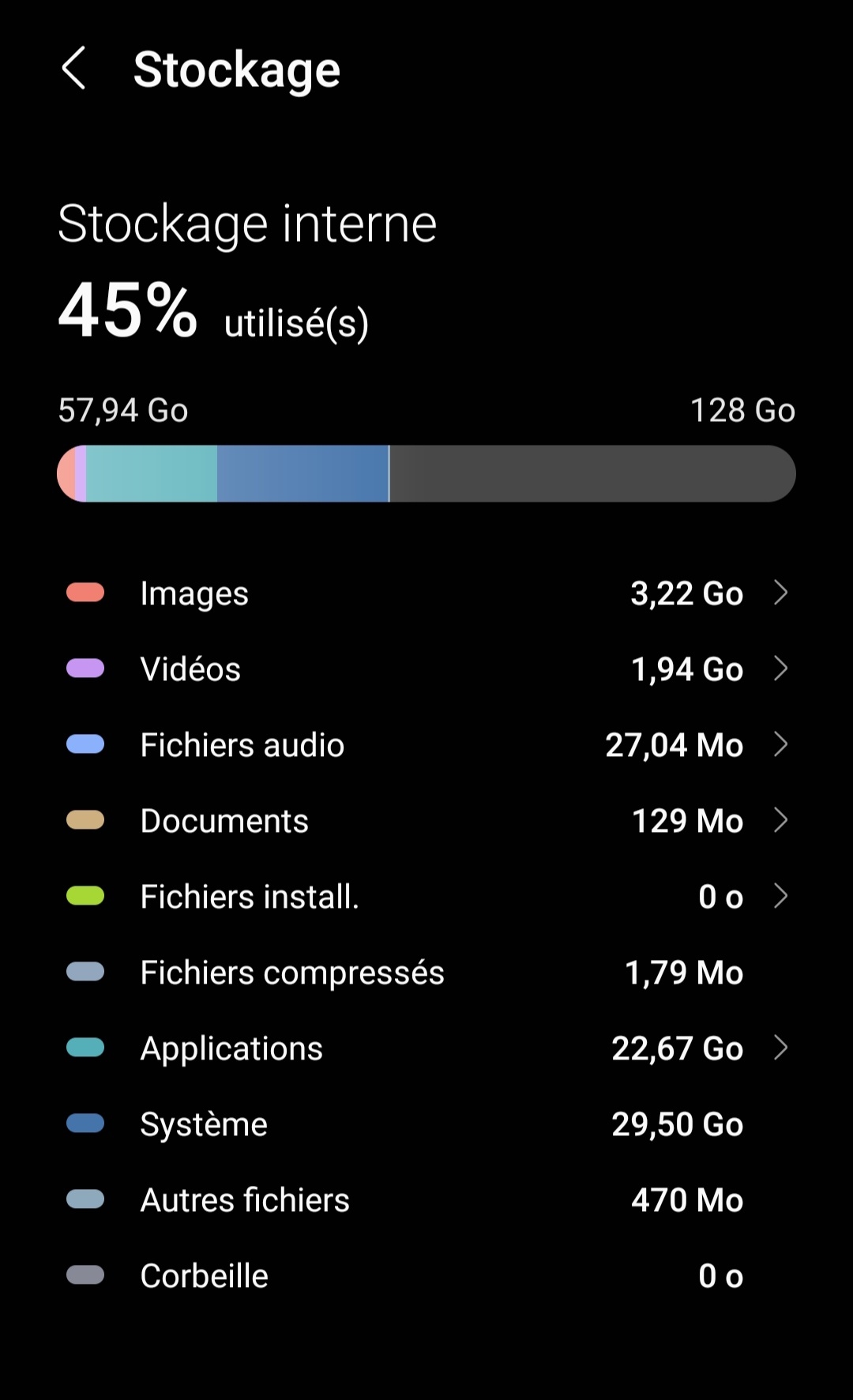The height and width of the screenshot is (1400, 853).
Task: Click the green Fichiers install. pill icon
Action: tap(85, 896)
